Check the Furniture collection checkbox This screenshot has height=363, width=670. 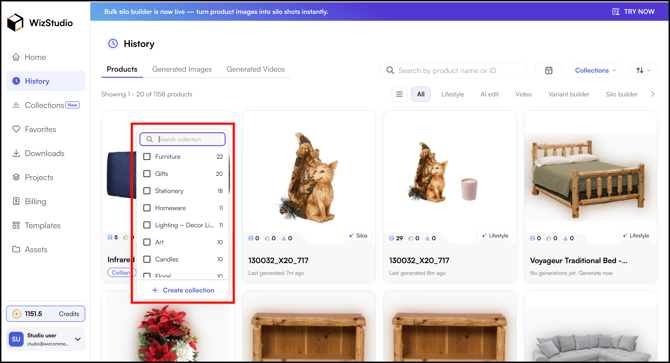coord(147,157)
